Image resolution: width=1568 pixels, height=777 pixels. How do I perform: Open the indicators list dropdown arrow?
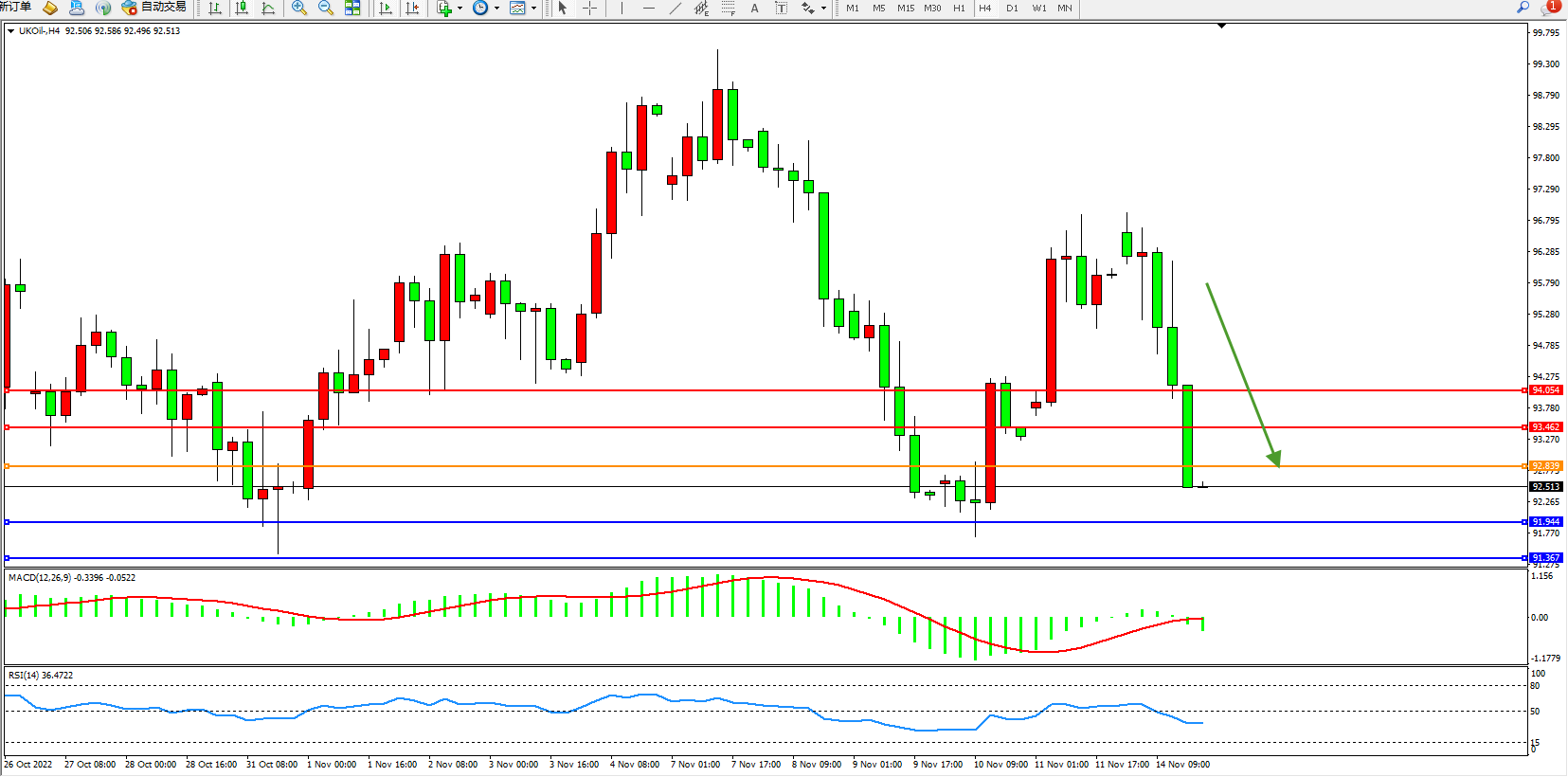click(x=460, y=9)
